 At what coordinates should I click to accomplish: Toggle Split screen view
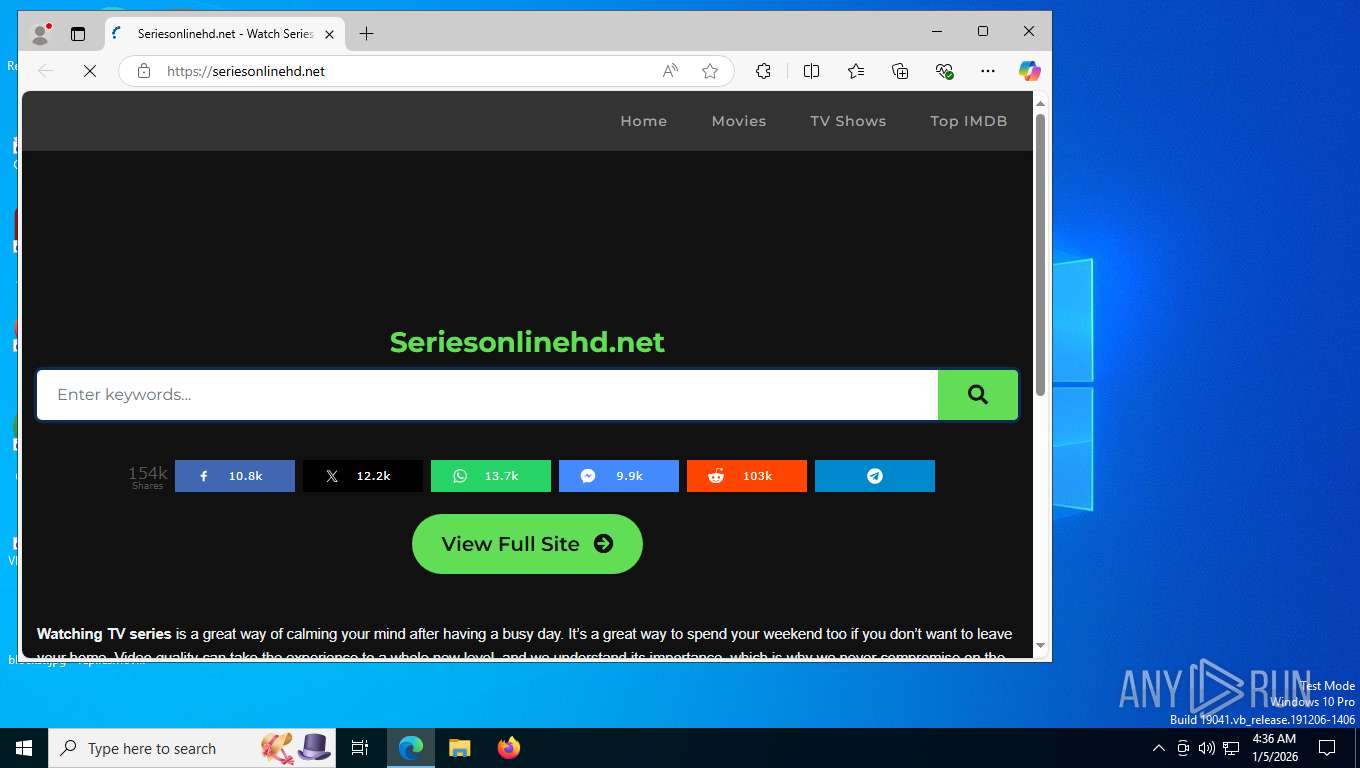pos(811,71)
